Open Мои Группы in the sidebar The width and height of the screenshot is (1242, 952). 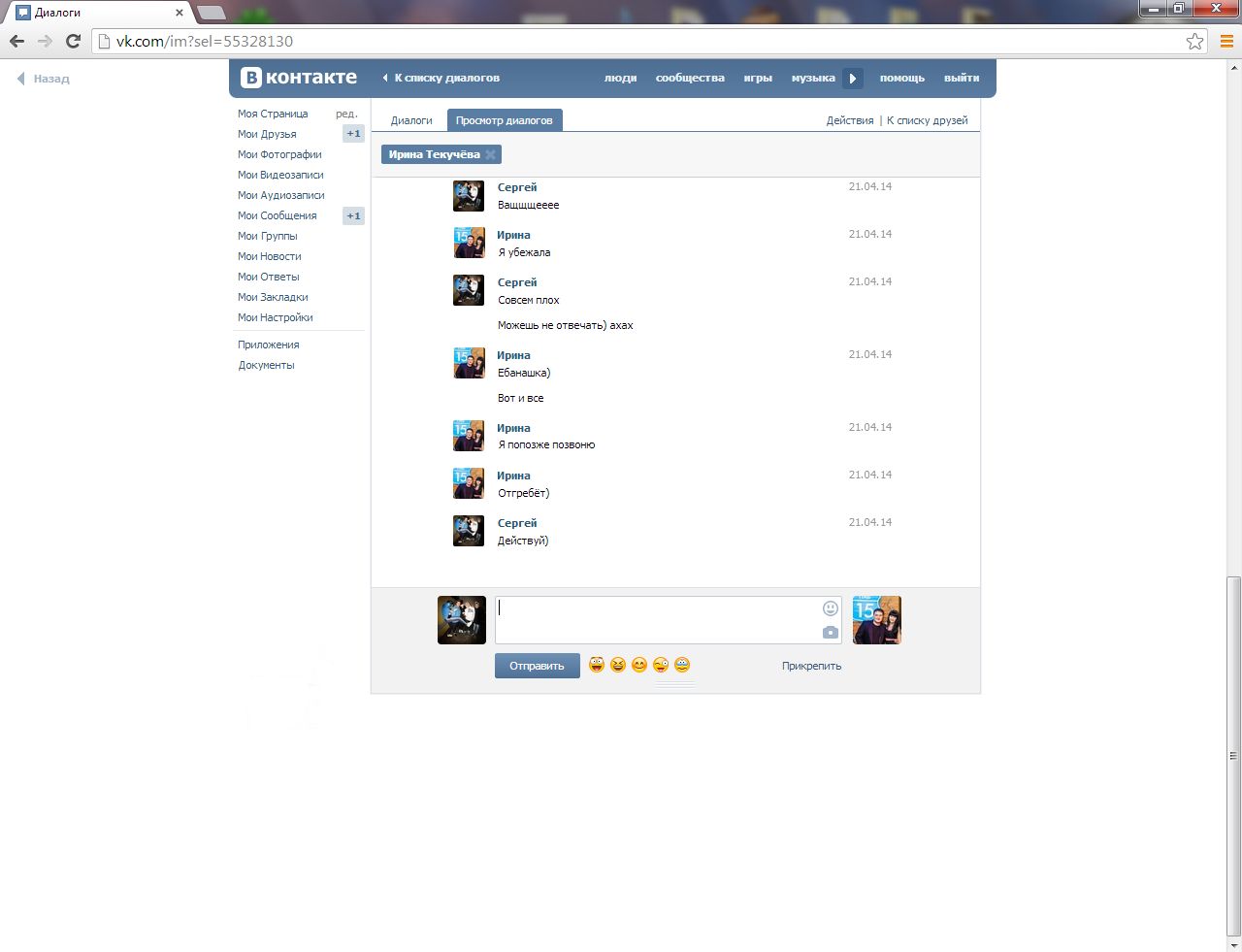tap(268, 236)
